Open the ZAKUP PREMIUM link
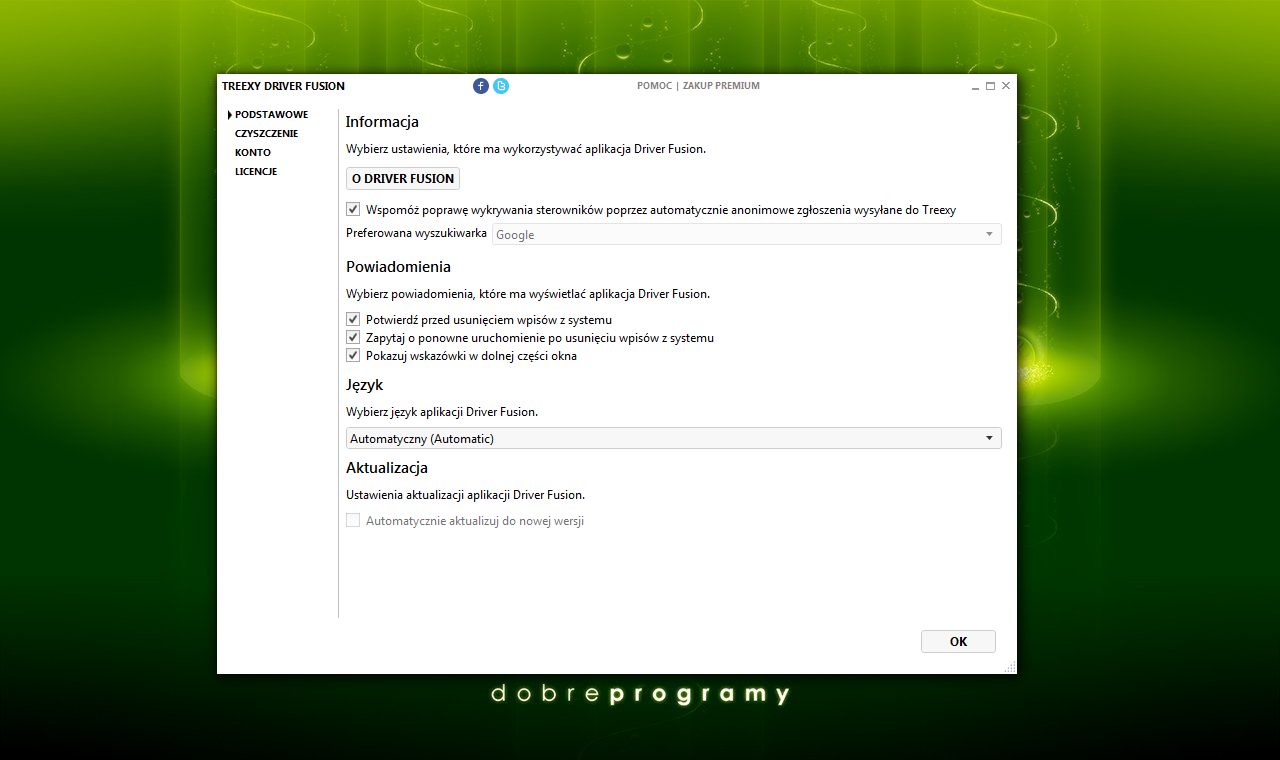The width and height of the screenshot is (1280, 760). pyautogui.click(x=721, y=86)
